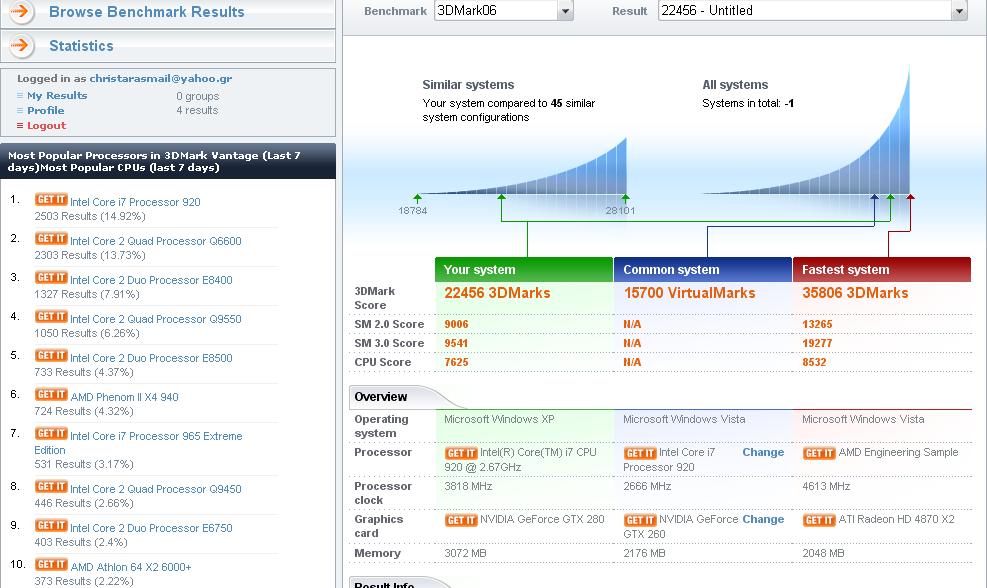Open AMD Phenom II X4 940 link
This screenshot has width=987, height=588.
pyautogui.click(x=125, y=397)
